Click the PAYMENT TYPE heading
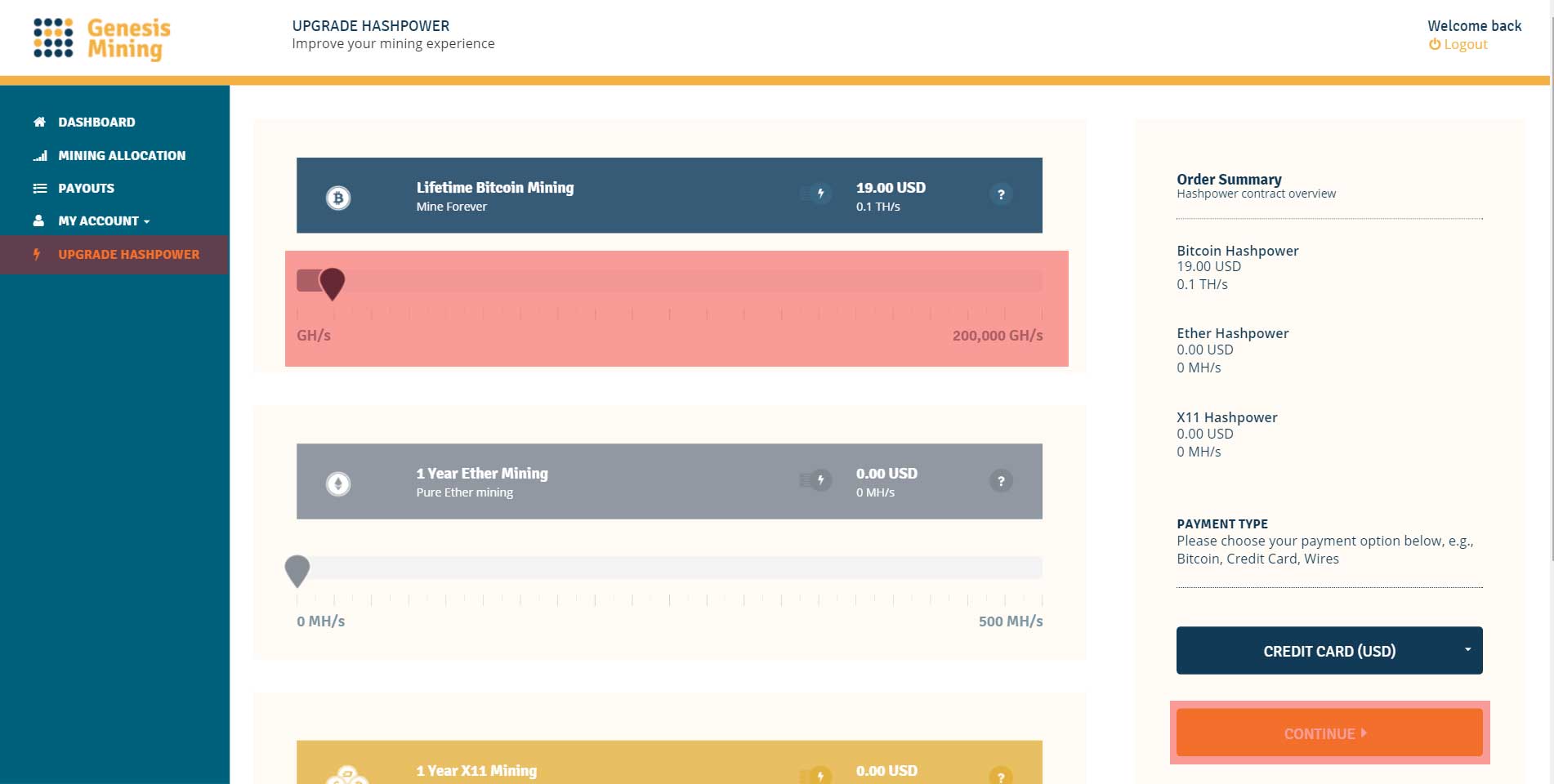 pyautogui.click(x=1222, y=523)
